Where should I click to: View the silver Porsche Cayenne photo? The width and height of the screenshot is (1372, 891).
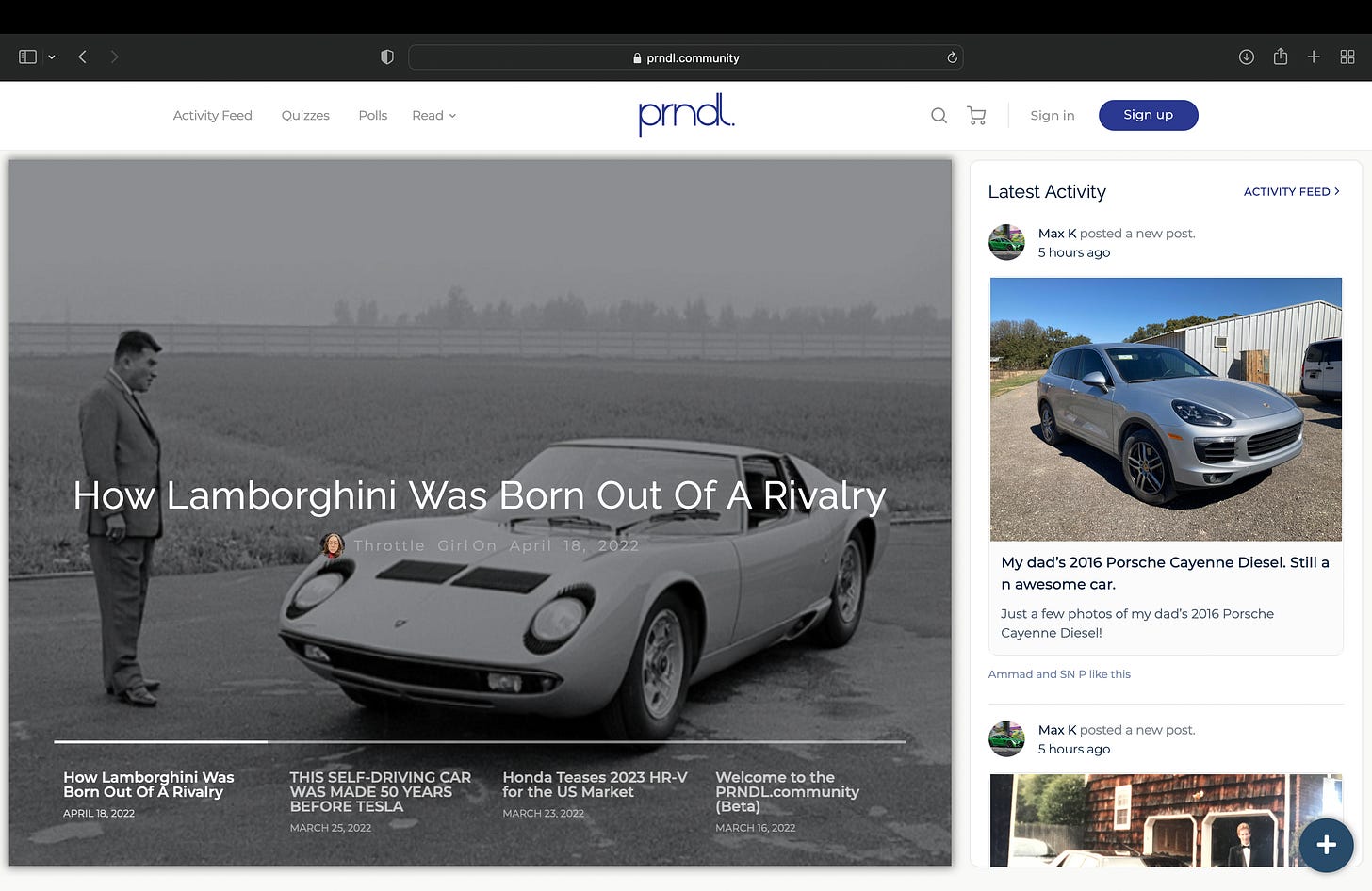coord(1166,409)
